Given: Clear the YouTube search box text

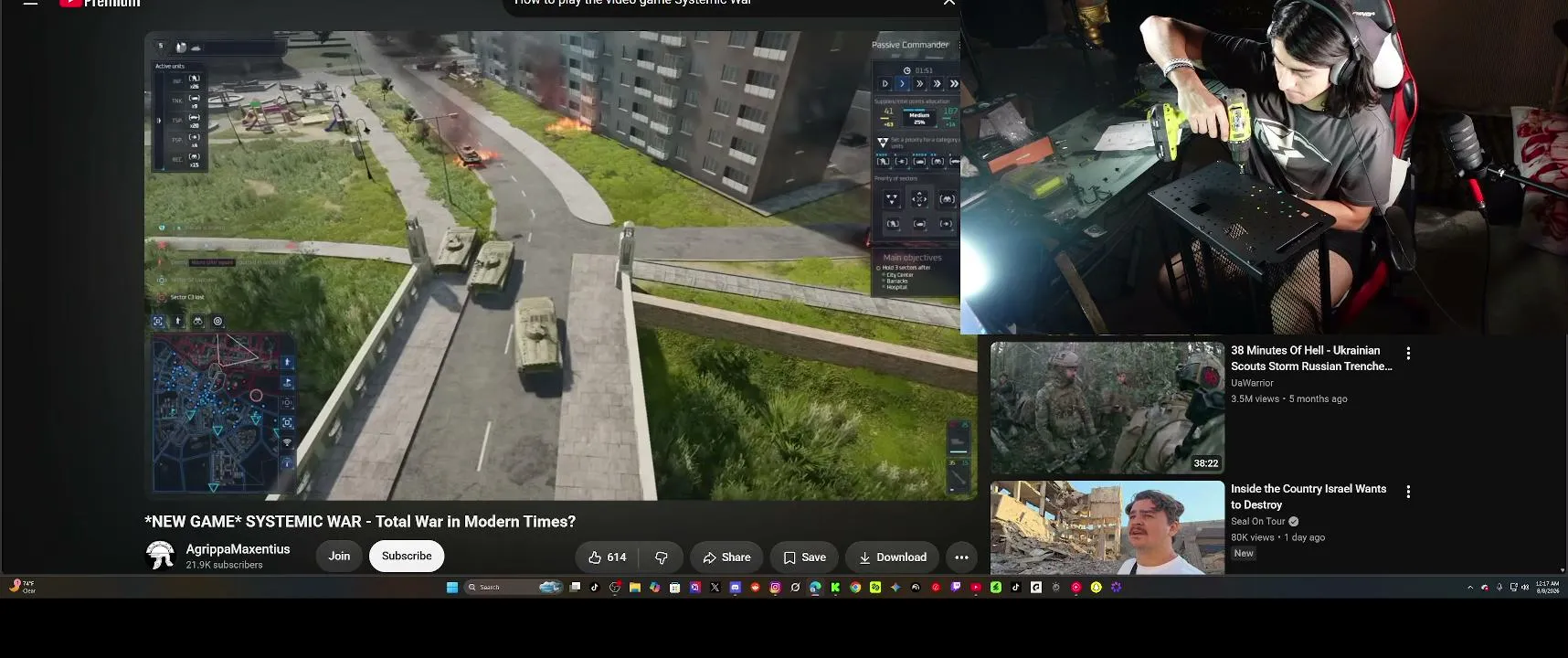Looking at the screenshot, I should pos(949,4).
